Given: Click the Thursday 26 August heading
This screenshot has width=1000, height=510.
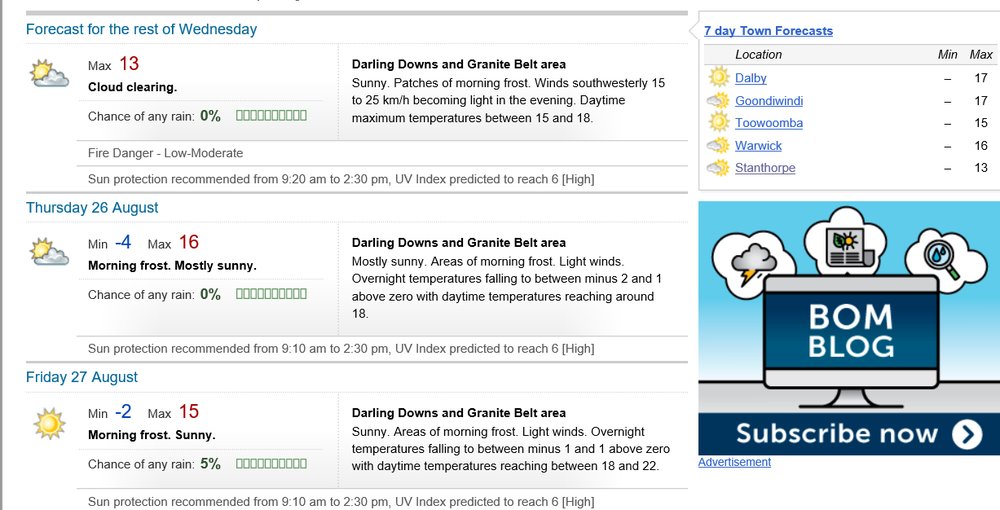Looking at the screenshot, I should click(x=92, y=208).
